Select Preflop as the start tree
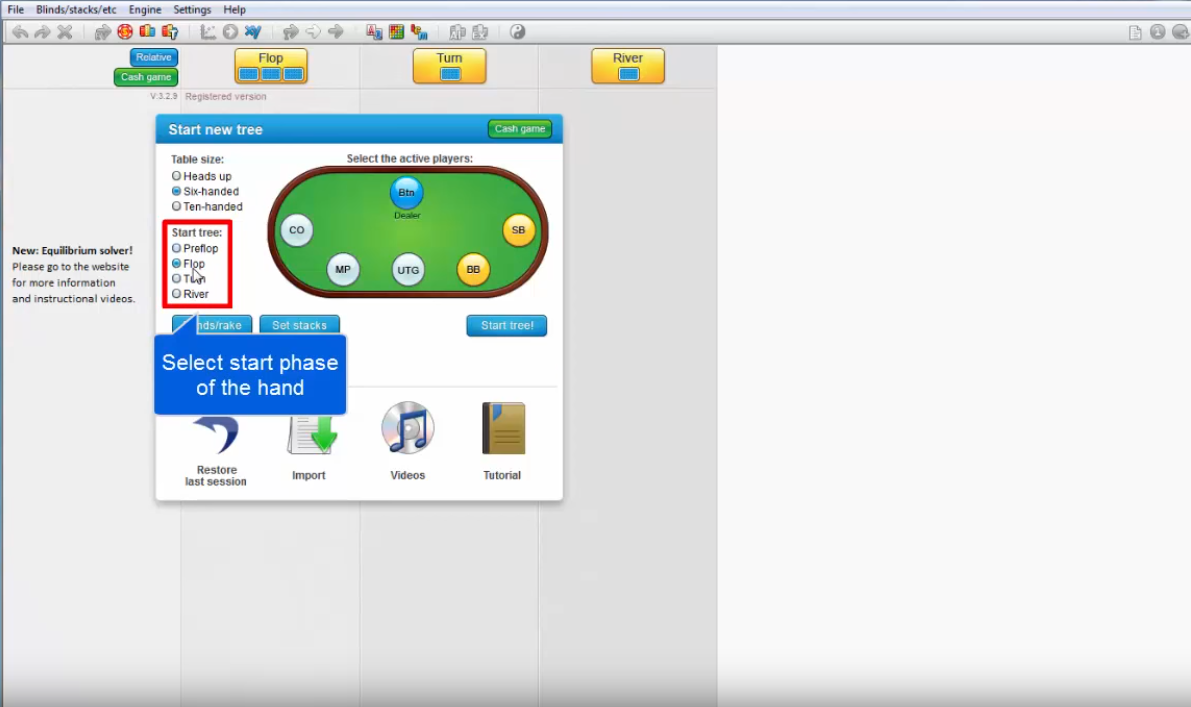1191x707 pixels. point(176,248)
